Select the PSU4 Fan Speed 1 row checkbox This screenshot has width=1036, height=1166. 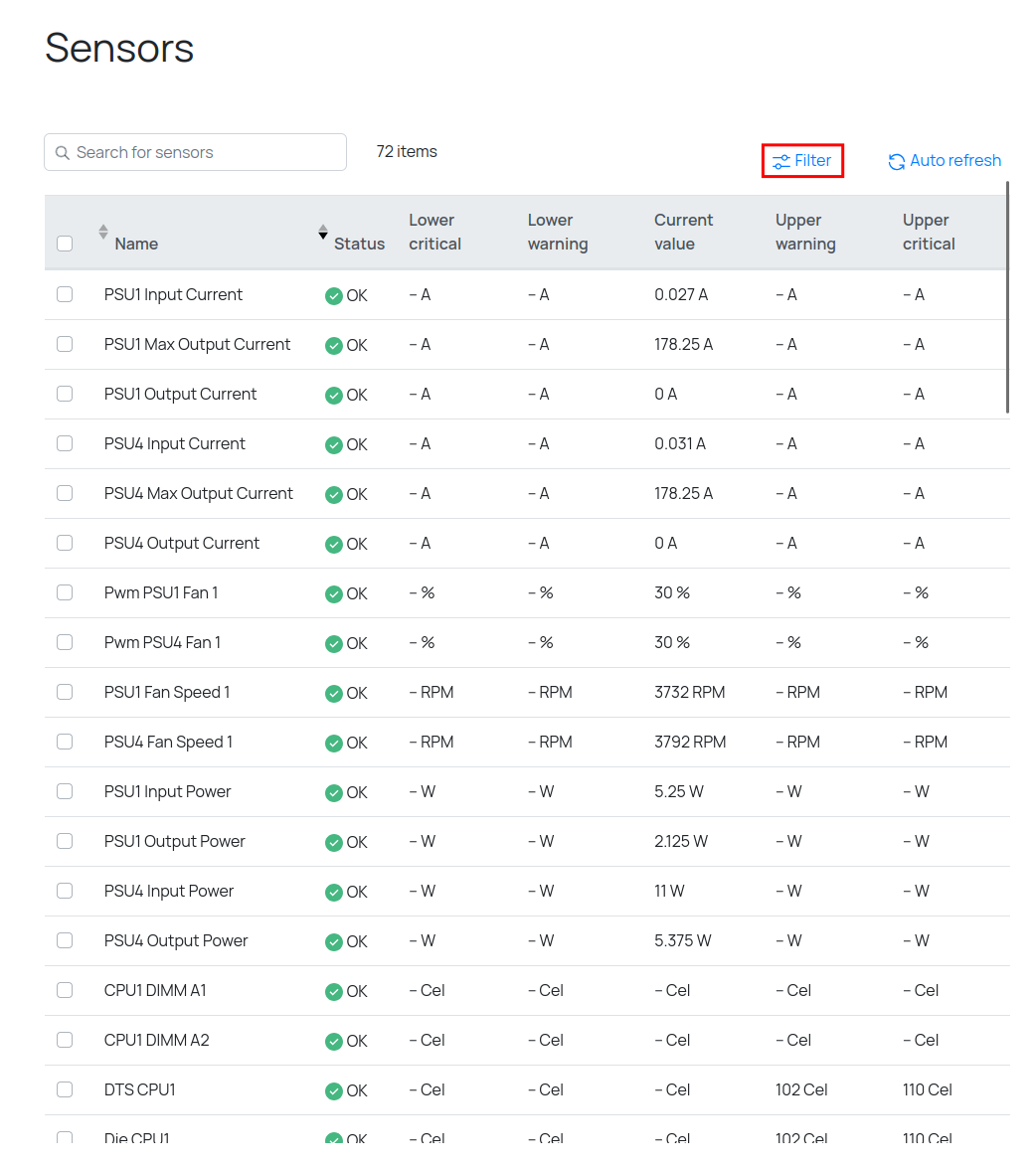point(65,742)
